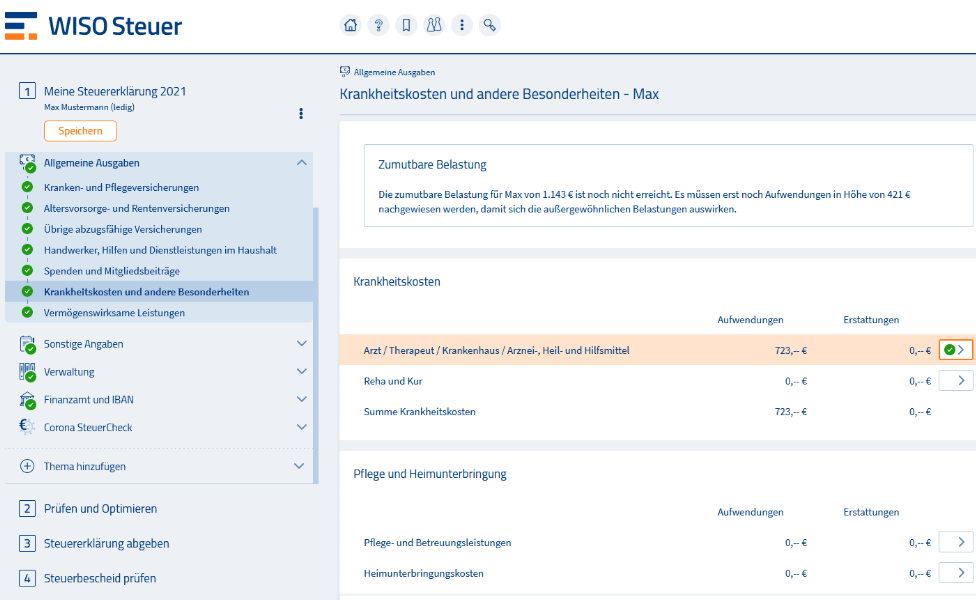Screen dimensions: 976x600
Task: Expand the Finanzamt und IBAN section
Action: 301,400
